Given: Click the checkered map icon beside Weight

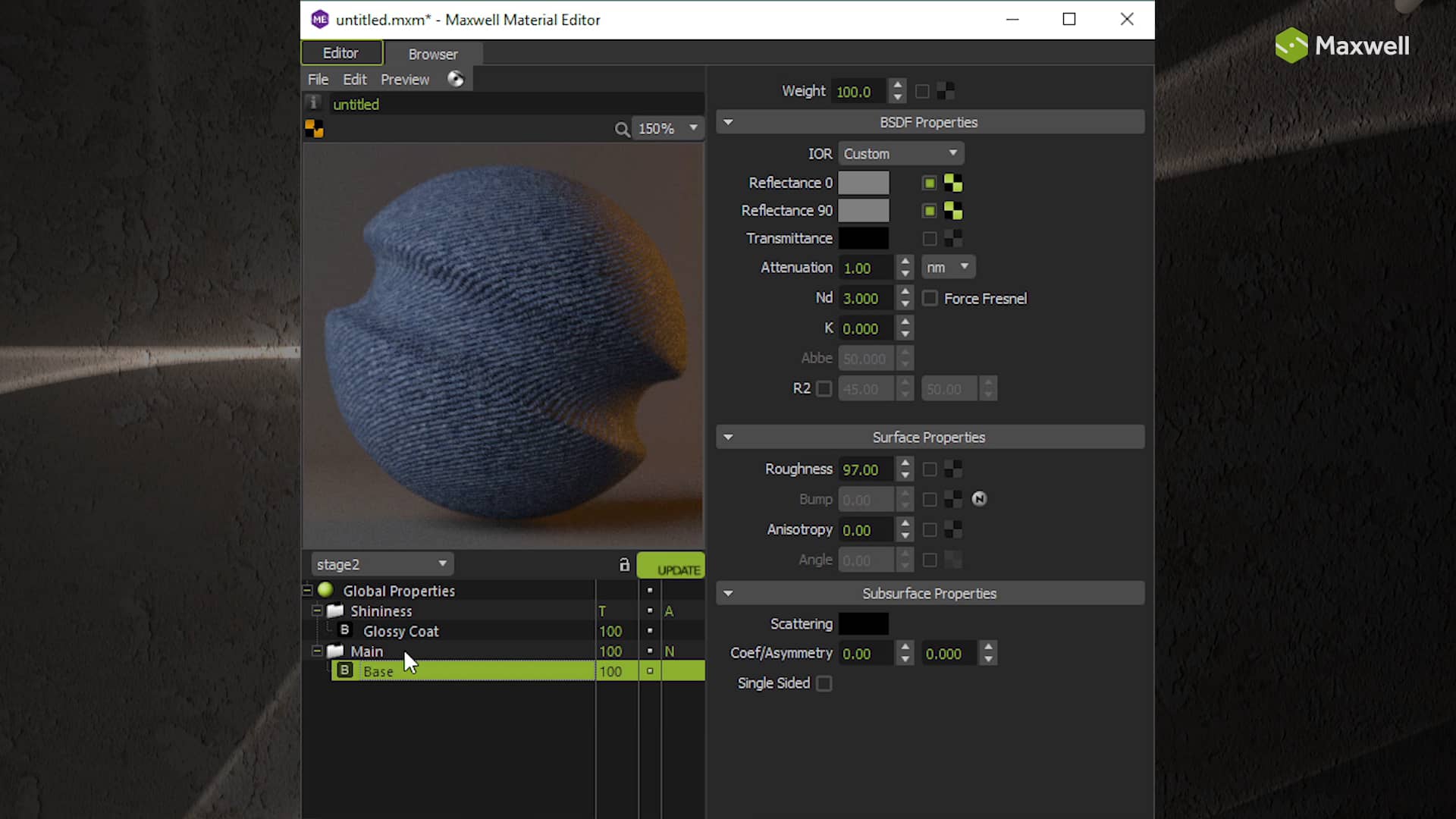Looking at the screenshot, I should tap(945, 90).
